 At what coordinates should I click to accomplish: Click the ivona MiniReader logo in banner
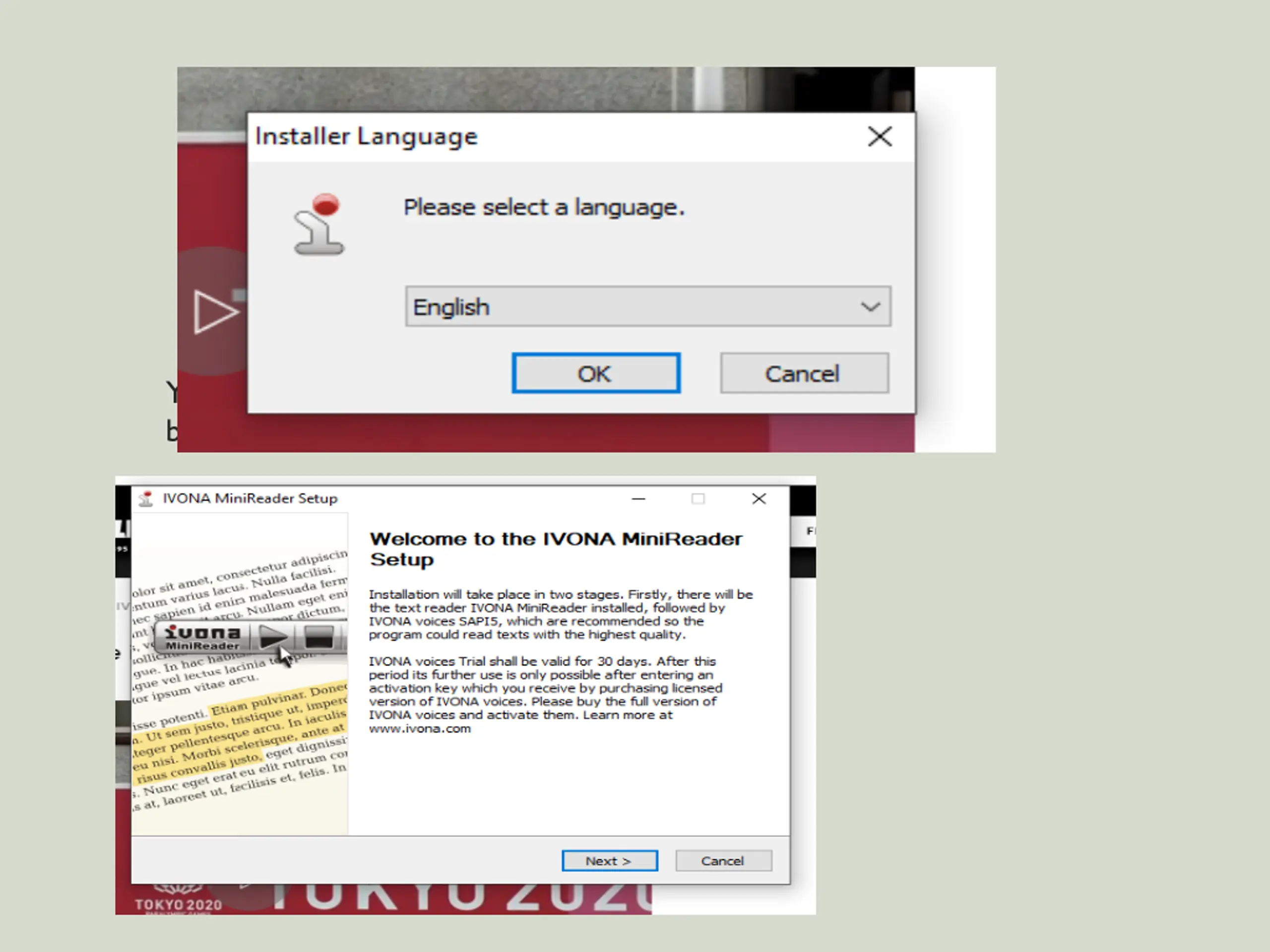coord(202,638)
